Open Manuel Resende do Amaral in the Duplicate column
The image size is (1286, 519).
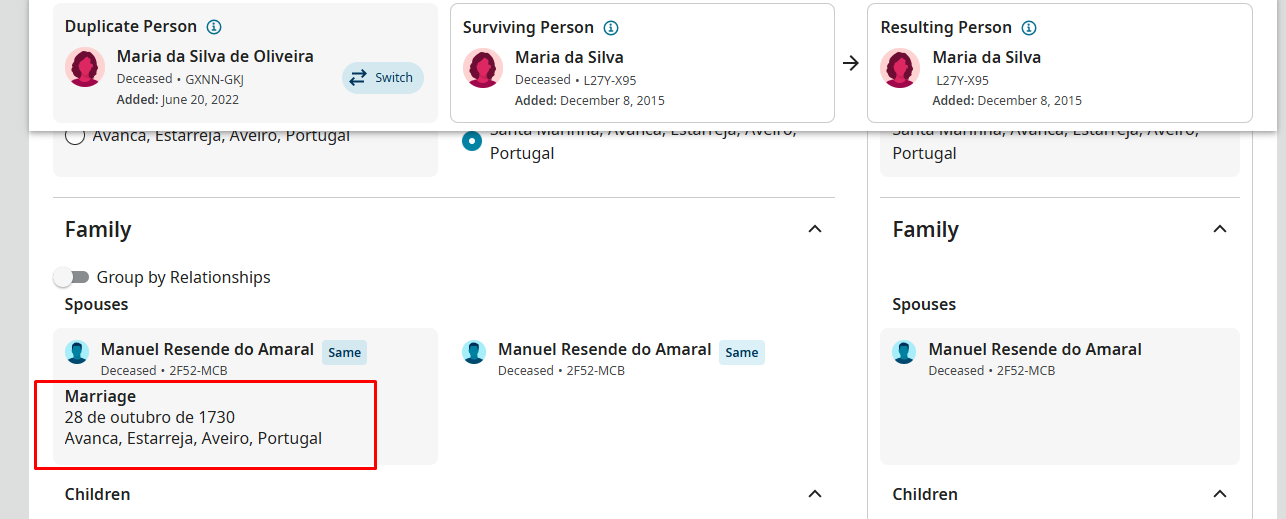pos(207,350)
